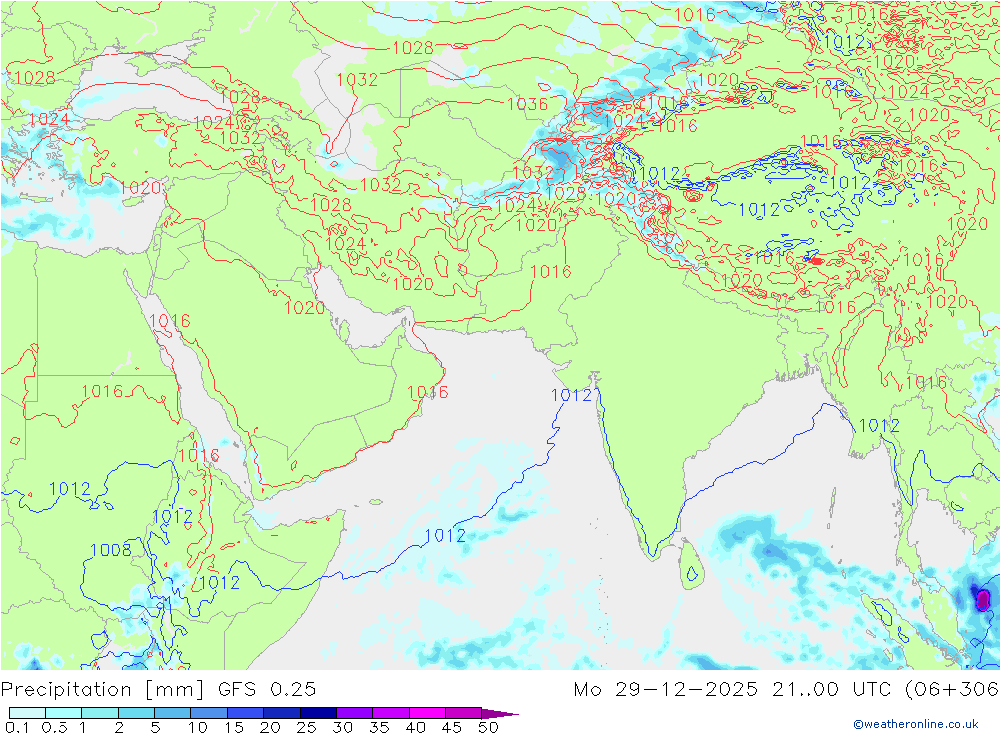This screenshot has height=733, width=1000.
Task: Click the island of Sri Lanka
Action: pyautogui.click(x=690, y=565)
